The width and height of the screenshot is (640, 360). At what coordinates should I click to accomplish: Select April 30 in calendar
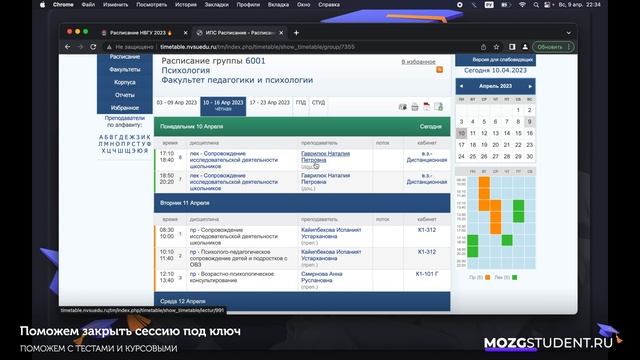(529, 156)
